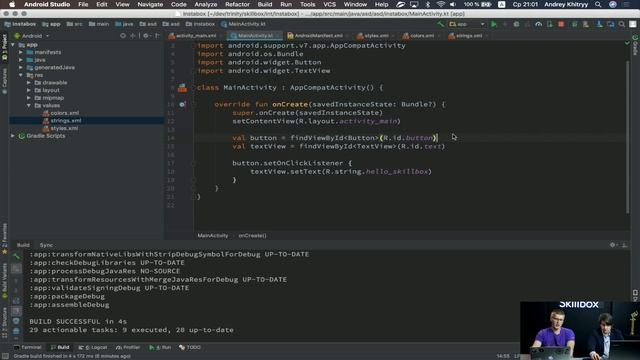Image resolution: width=640 pixels, height=360 pixels.
Task: Click the Scroll from Source target icon
Action: [123, 36]
